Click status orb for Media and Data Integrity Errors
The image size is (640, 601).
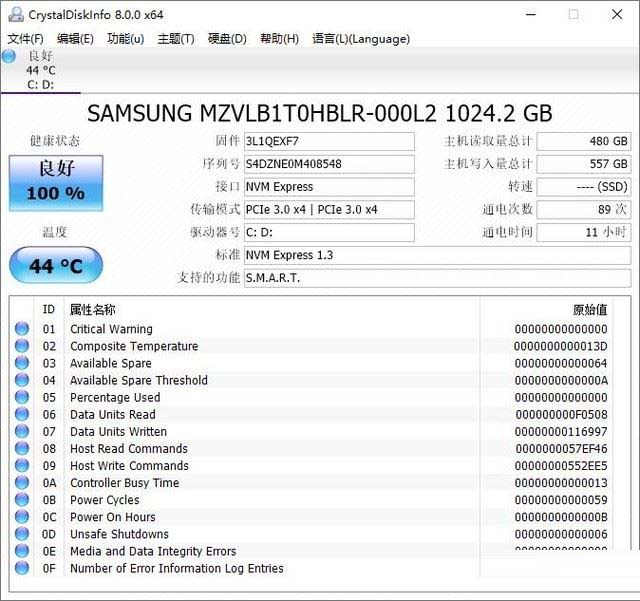pos(22,551)
